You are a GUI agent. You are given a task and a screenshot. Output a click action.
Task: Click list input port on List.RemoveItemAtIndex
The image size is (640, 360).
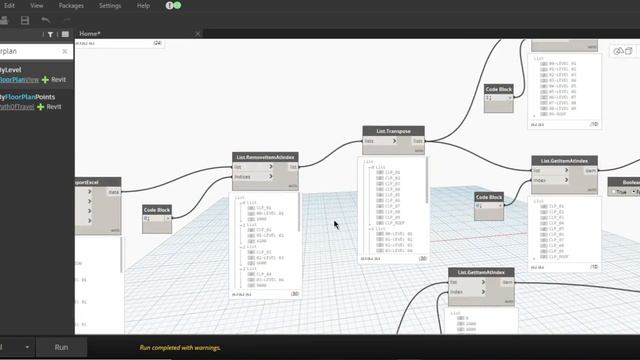coord(253,167)
